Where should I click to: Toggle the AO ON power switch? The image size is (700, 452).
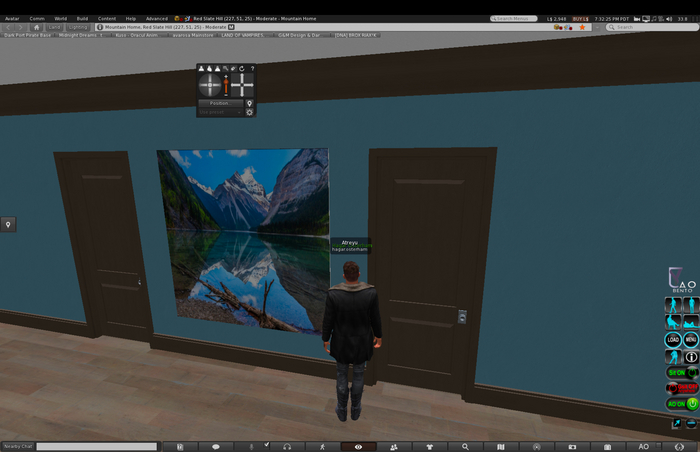[x=682, y=404]
